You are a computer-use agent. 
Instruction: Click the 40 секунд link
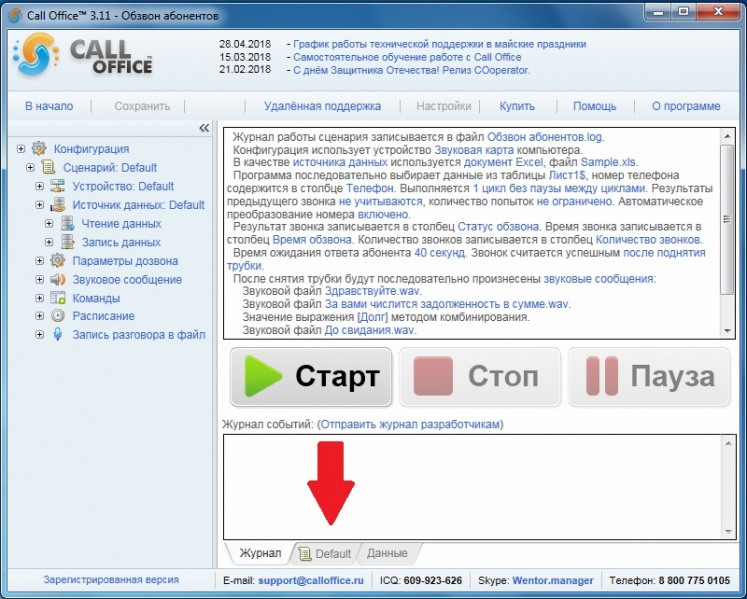point(440,253)
